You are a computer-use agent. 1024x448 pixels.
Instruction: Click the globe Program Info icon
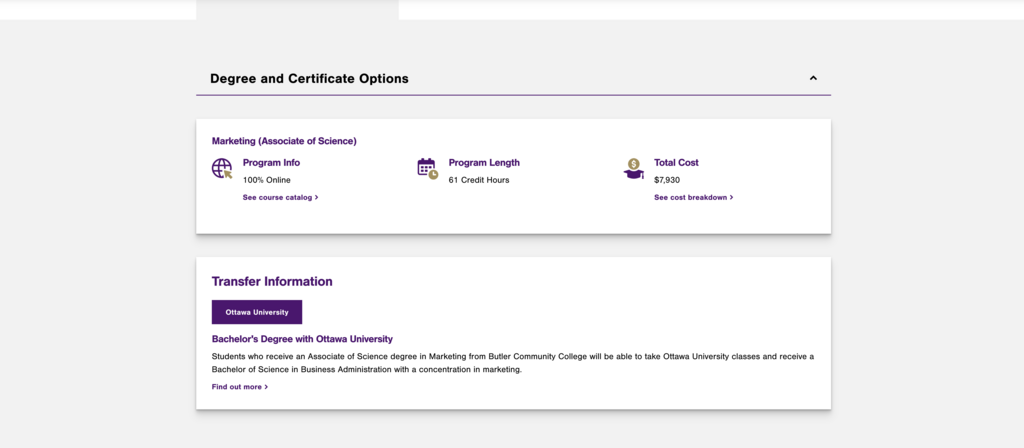tap(222, 168)
